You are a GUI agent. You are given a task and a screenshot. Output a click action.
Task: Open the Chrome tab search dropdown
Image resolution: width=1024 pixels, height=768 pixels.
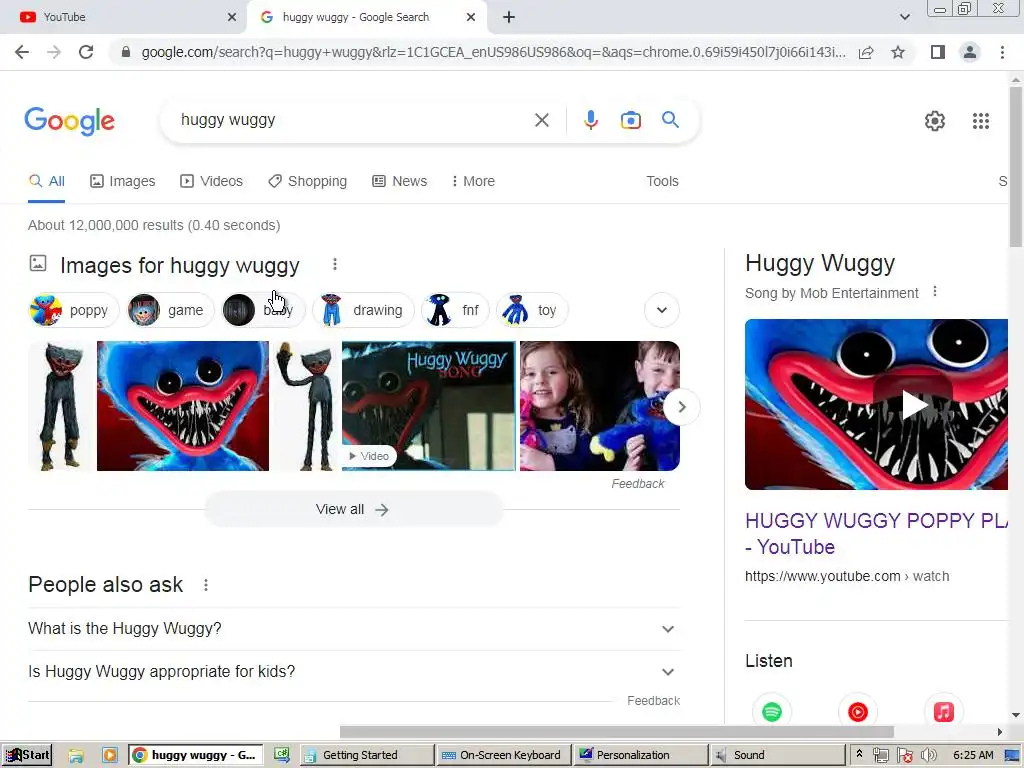[904, 17]
